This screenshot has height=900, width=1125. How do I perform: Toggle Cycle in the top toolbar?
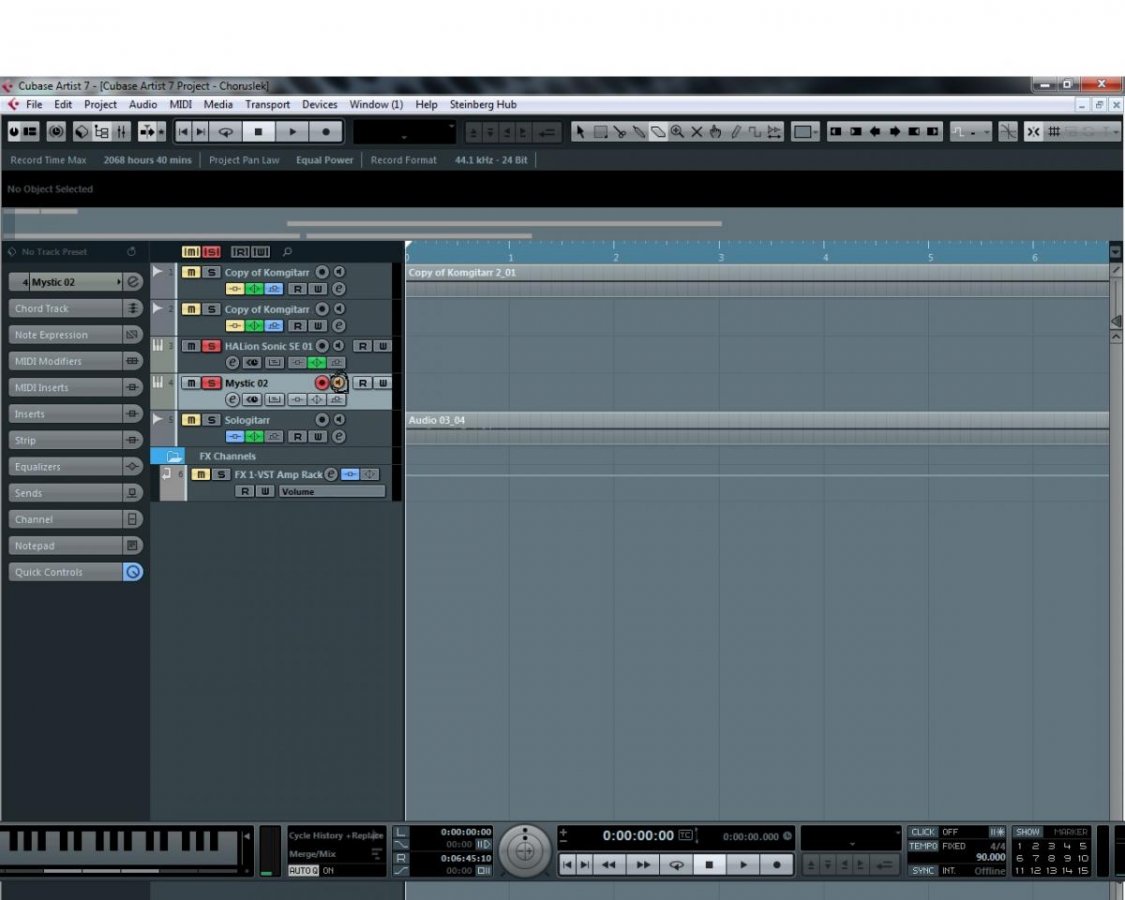[226, 132]
